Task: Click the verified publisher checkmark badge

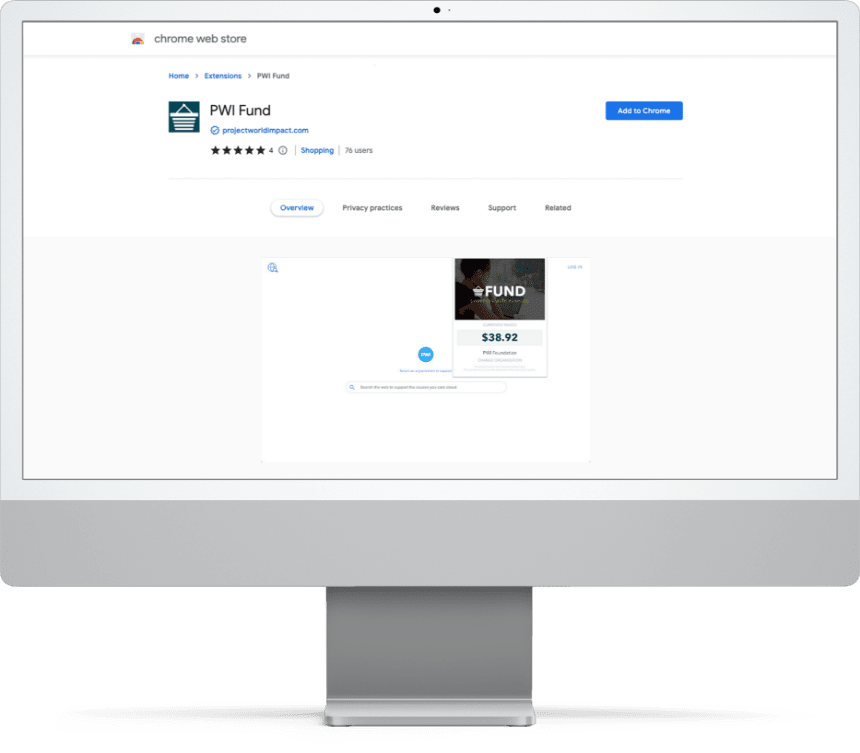Action: click(x=215, y=131)
